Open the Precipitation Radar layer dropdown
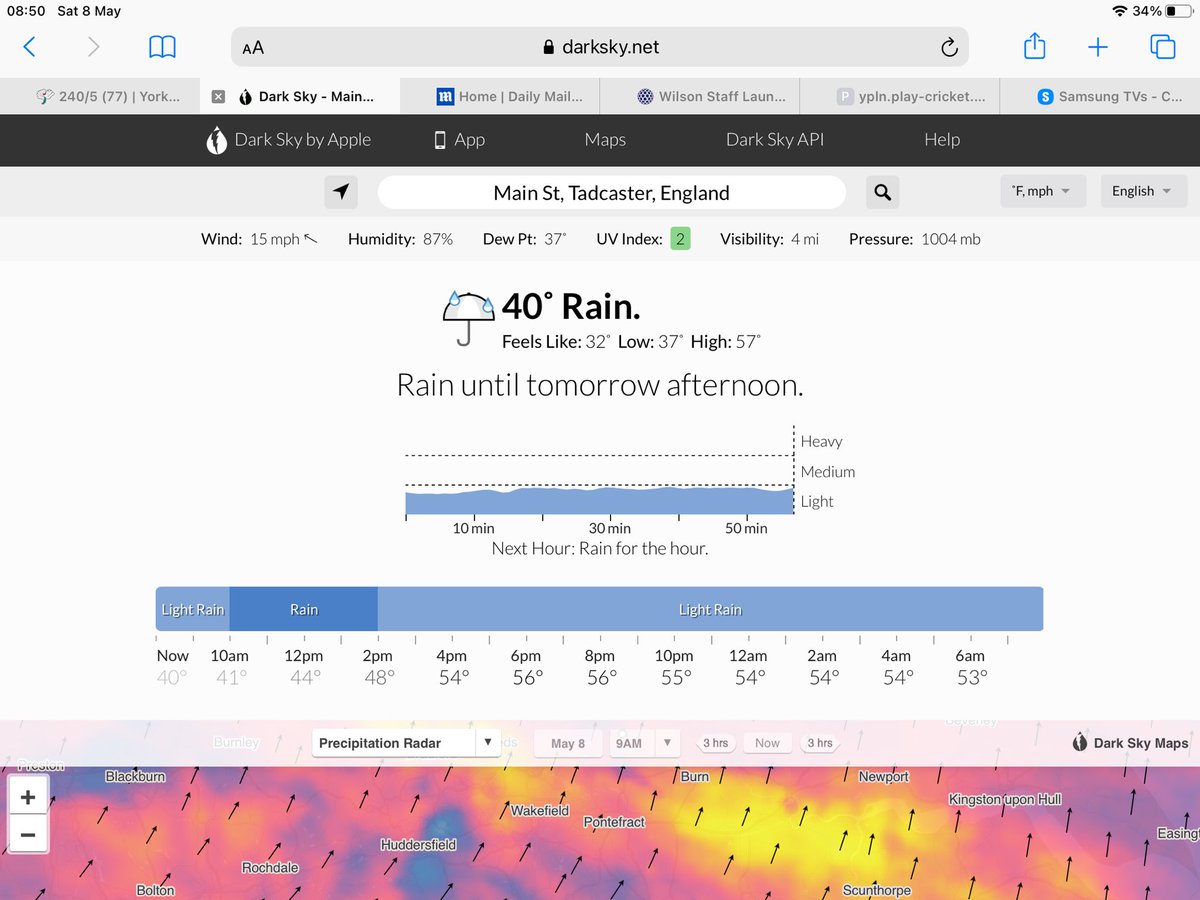Image resolution: width=1200 pixels, height=900 pixels. coord(405,743)
